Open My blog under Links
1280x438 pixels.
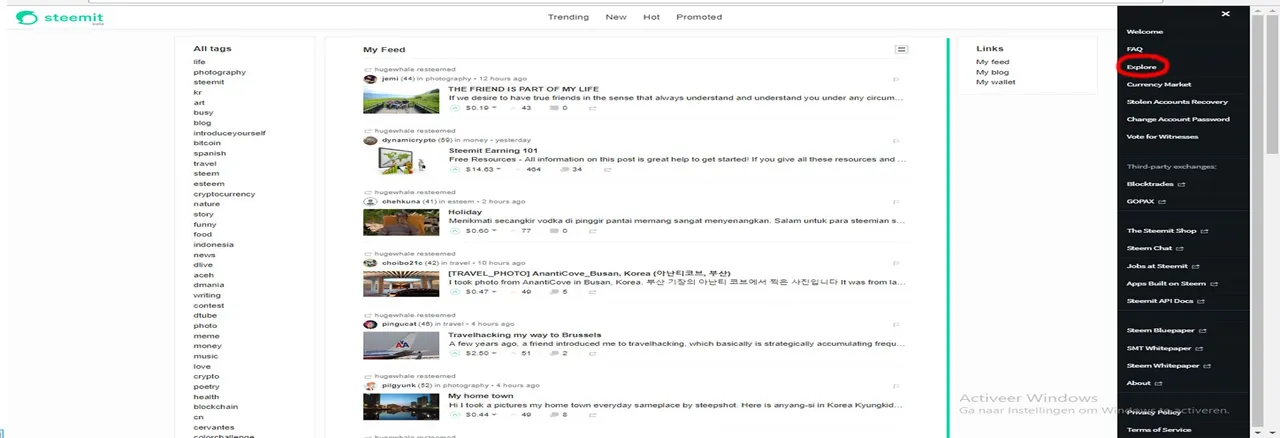992,72
